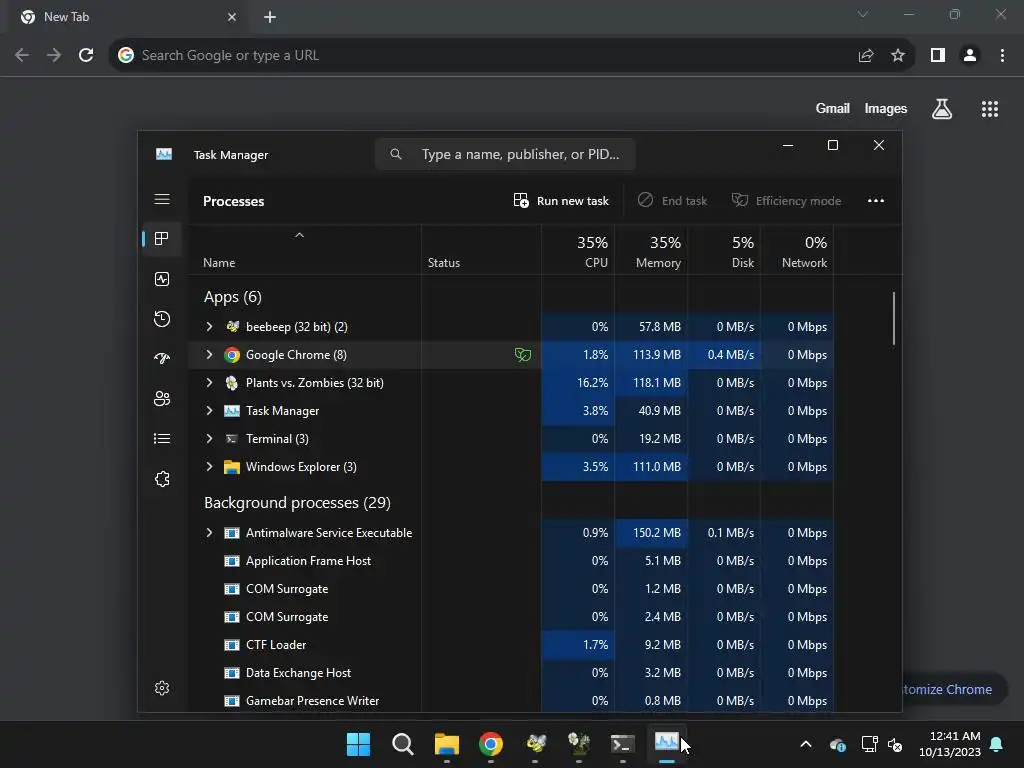Click the muted volume tray icon
1024x768 pixels.
895,744
